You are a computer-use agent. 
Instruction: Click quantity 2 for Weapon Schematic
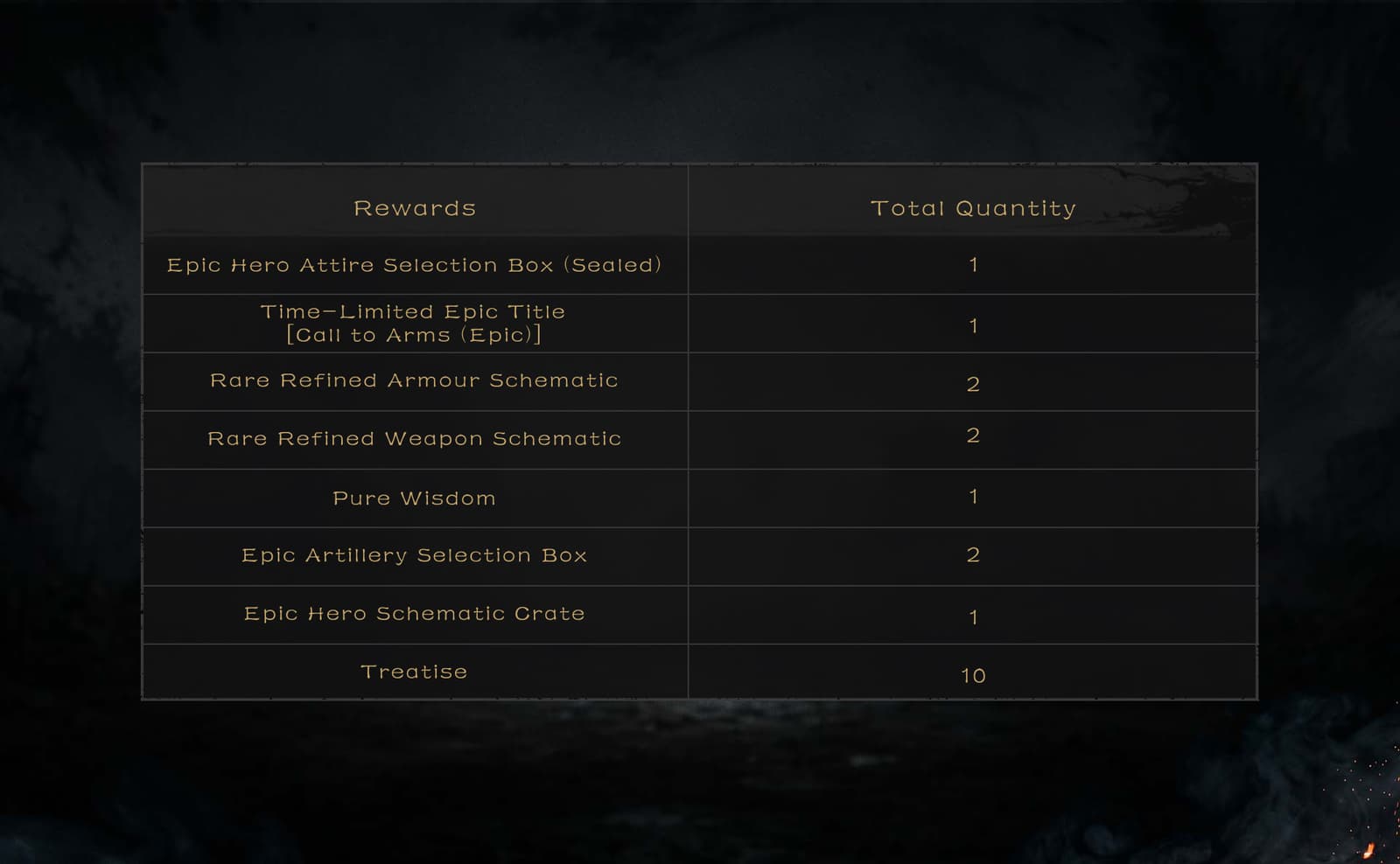click(x=973, y=435)
